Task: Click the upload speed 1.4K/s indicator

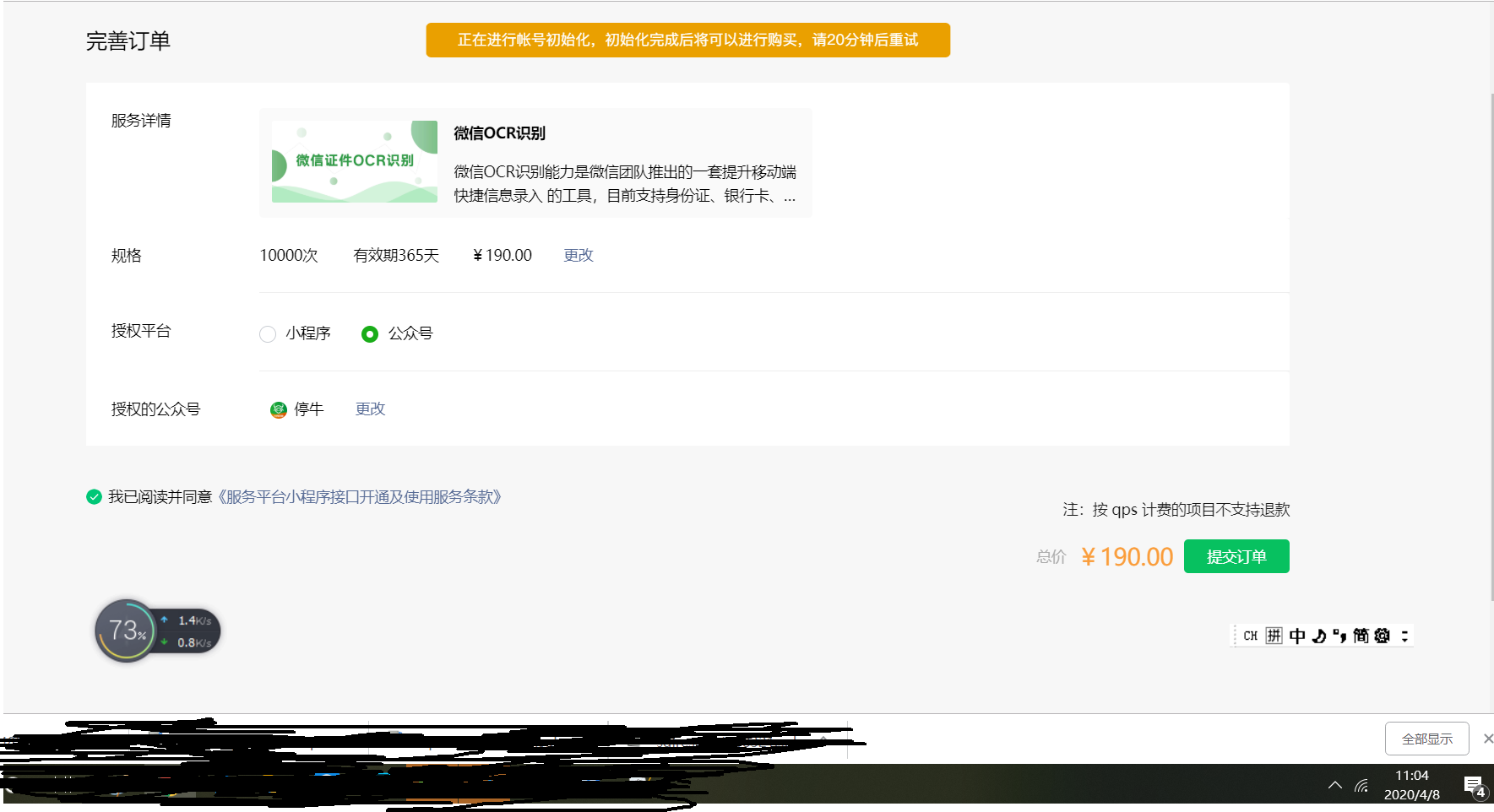Action: pos(187,620)
